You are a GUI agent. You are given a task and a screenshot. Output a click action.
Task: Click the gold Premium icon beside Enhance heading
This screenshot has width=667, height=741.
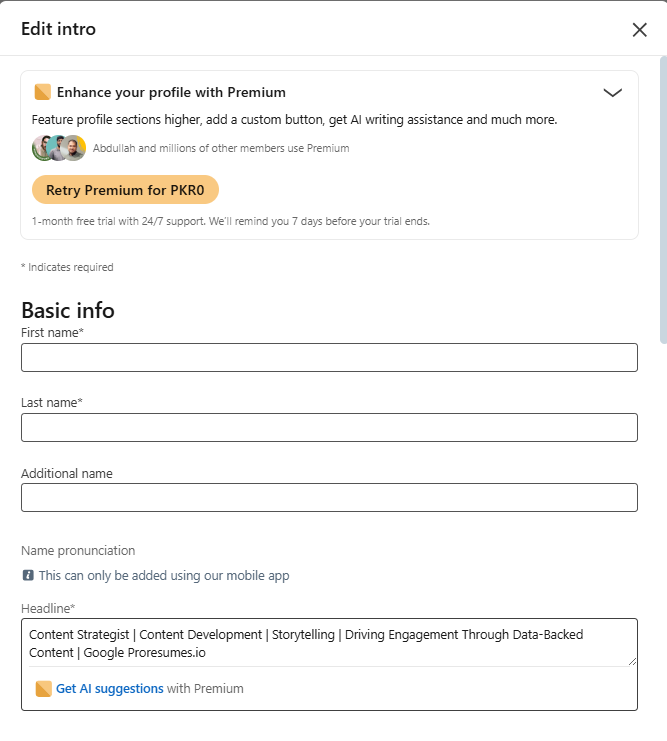pos(43,92)
